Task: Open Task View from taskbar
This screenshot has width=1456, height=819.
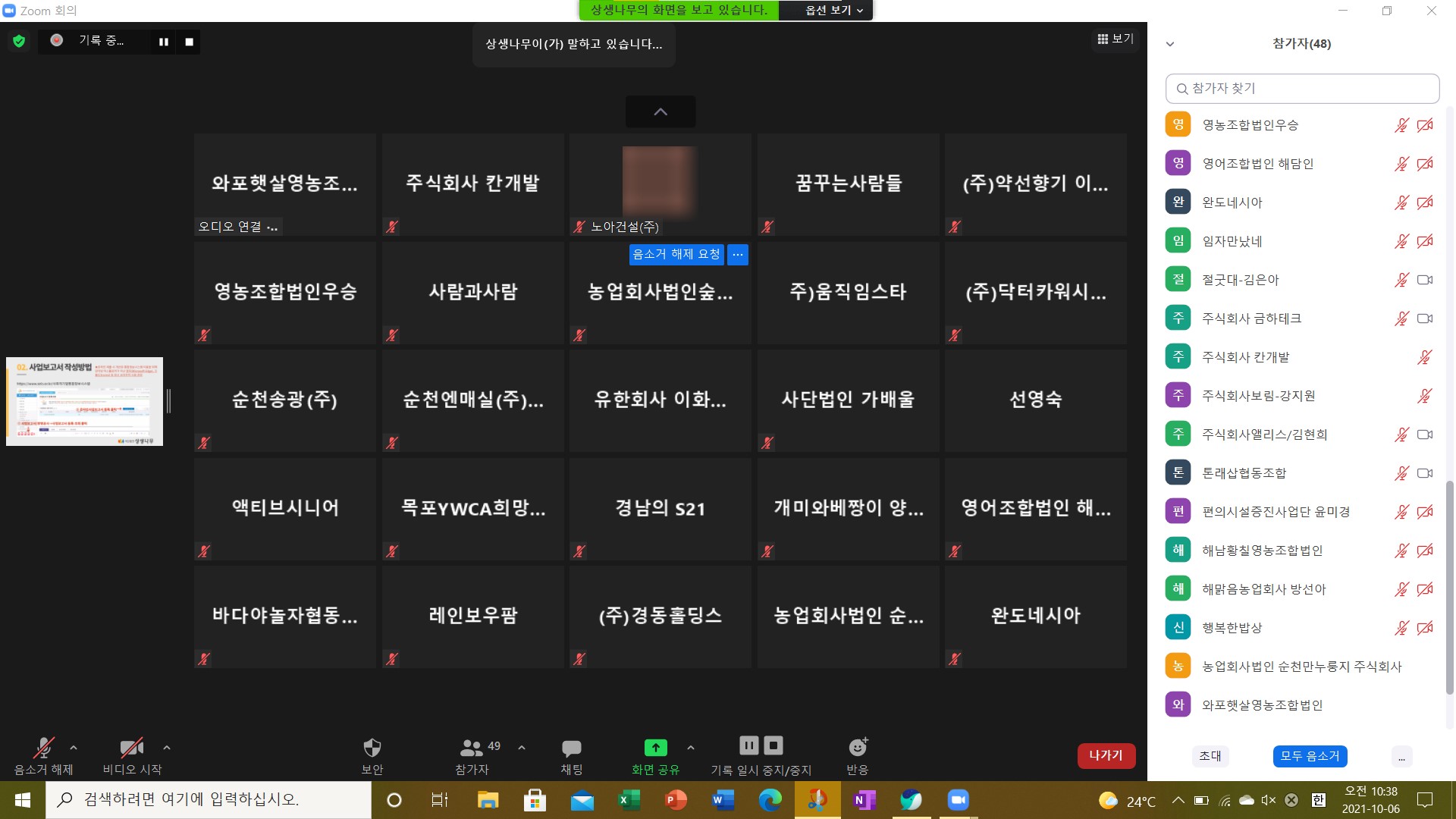Action: 440,800
